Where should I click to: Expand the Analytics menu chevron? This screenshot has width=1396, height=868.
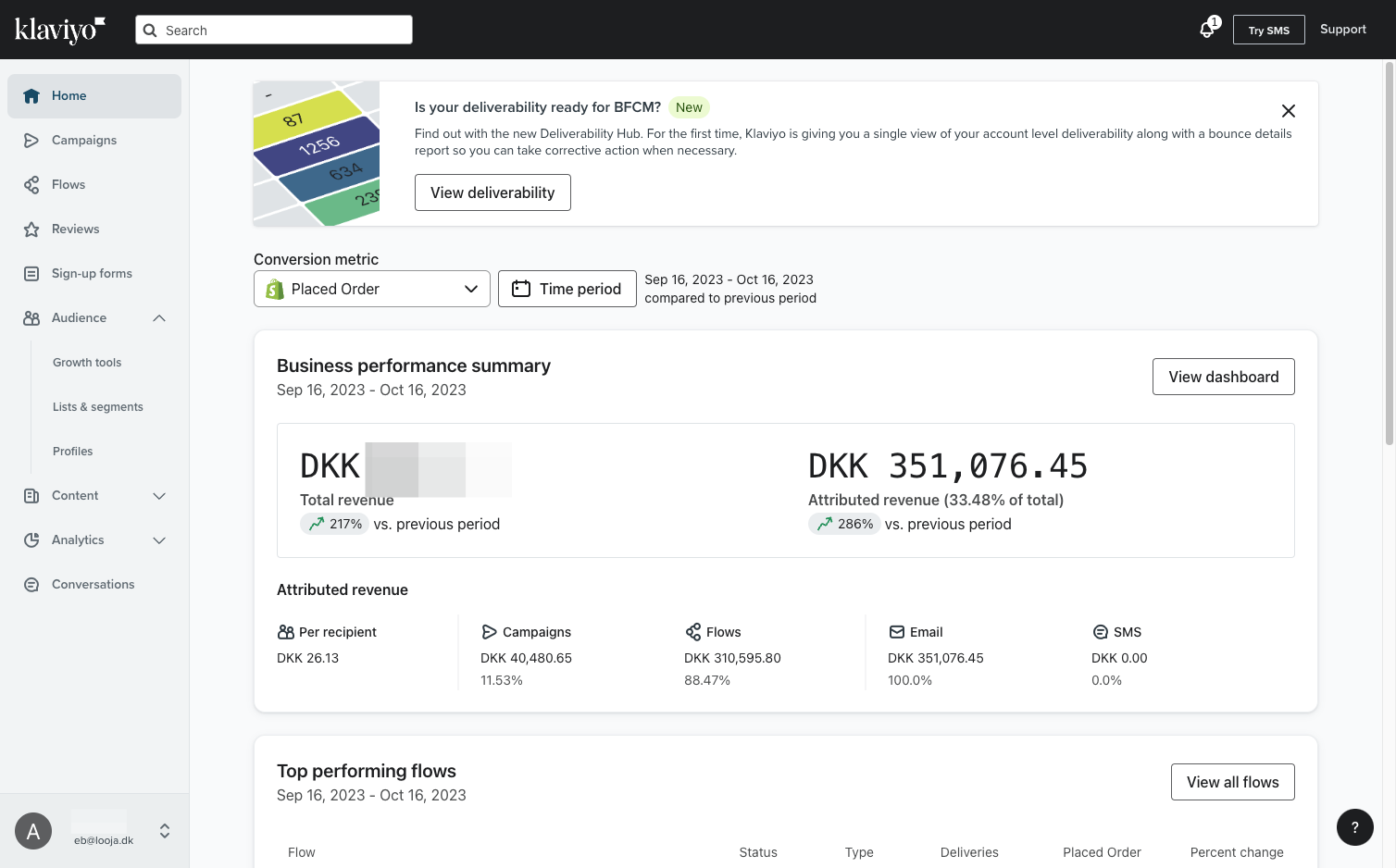(159, 540)
